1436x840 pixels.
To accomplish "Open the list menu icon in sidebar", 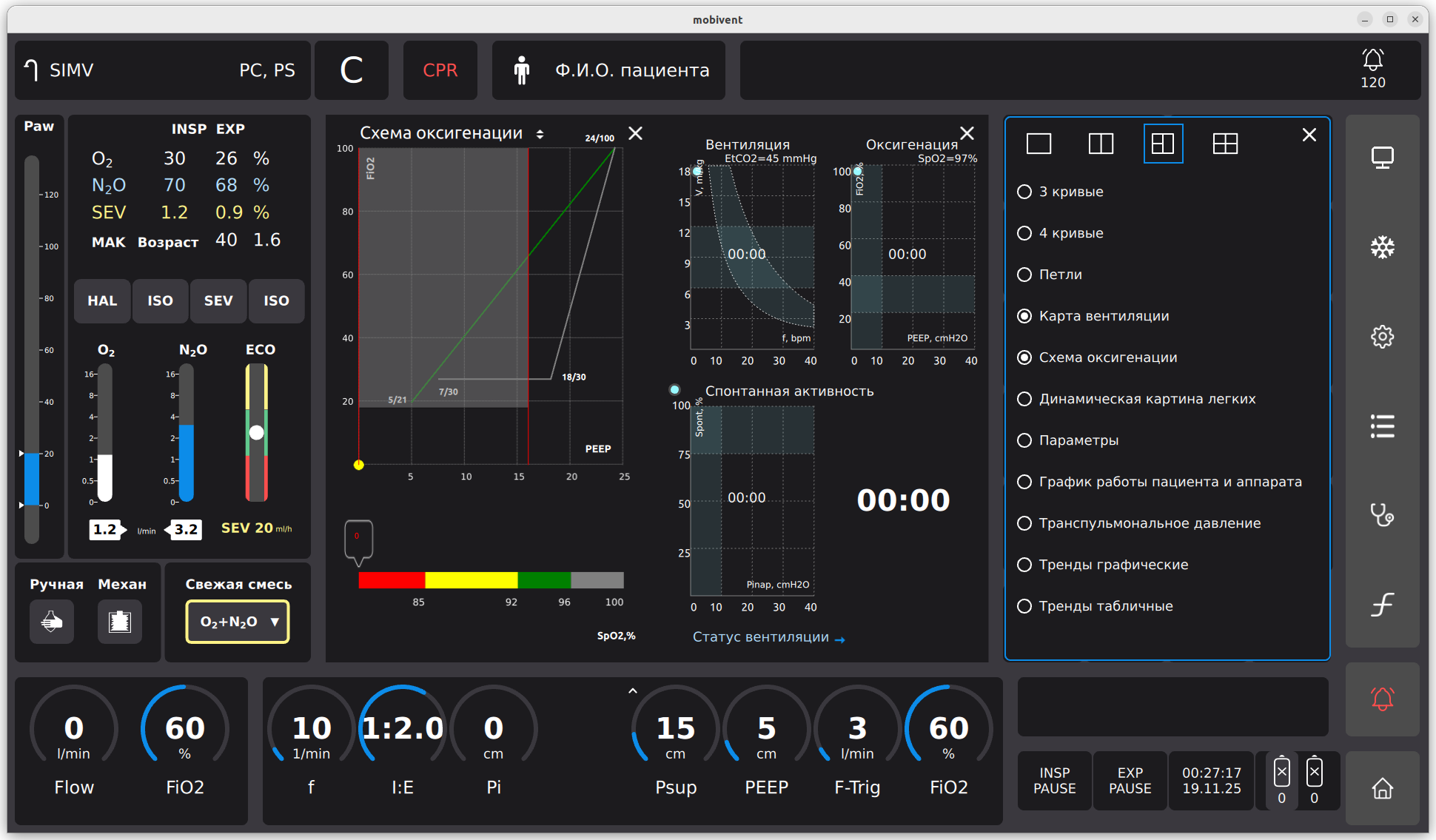I will pyautogui.click(x=1382, y=426).
